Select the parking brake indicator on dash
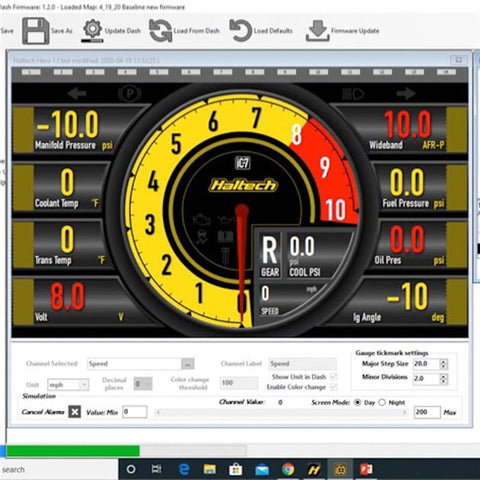This screenshot has height=480, width=480. pos(129,94)
